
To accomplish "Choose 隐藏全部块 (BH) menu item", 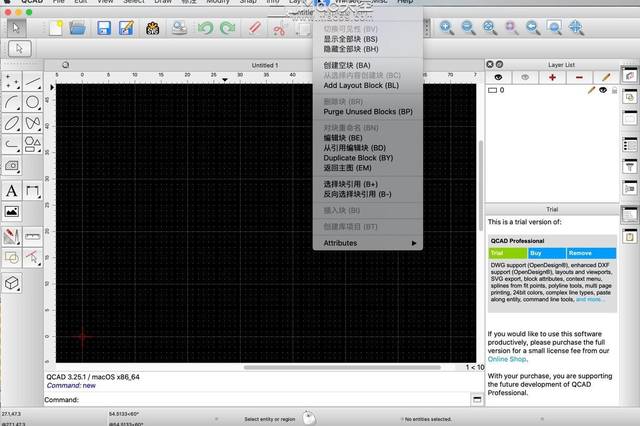I will (368, 49).
